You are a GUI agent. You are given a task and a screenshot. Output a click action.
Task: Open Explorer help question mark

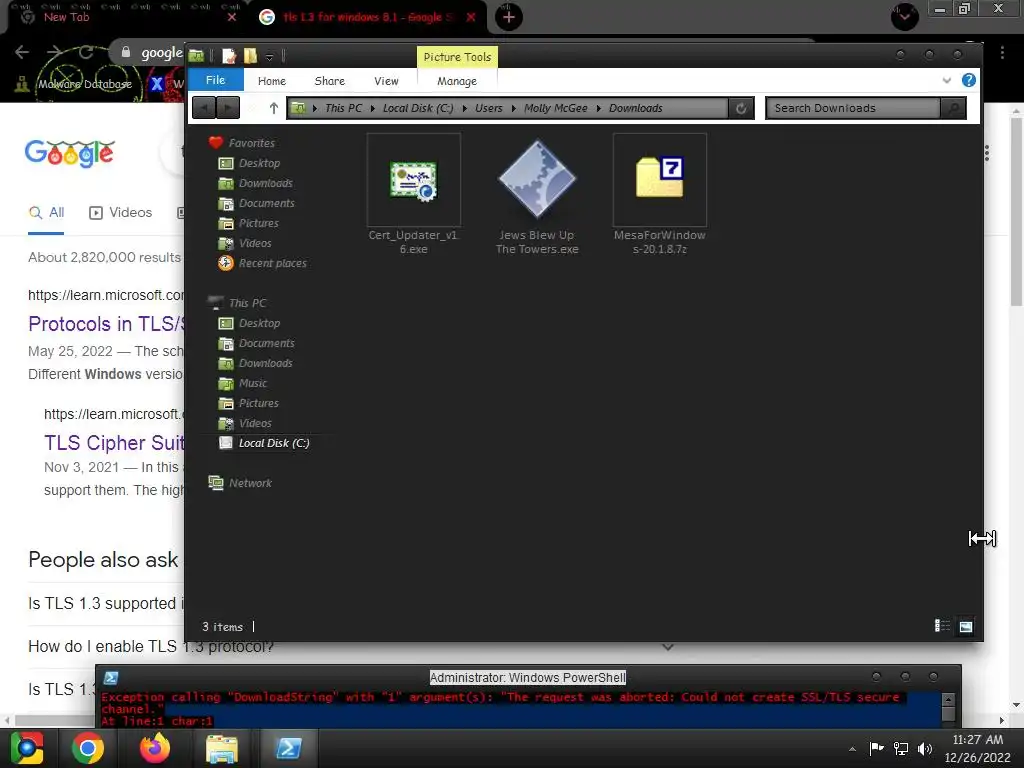pyautogui.click(x=968, y=80)
